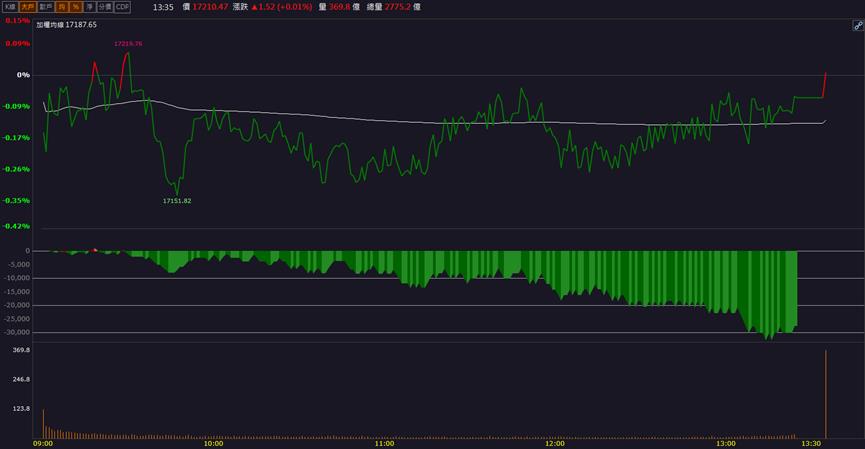The image size is (865, 449).
Task: Toggle the 均 average line button
Action: 62,7
